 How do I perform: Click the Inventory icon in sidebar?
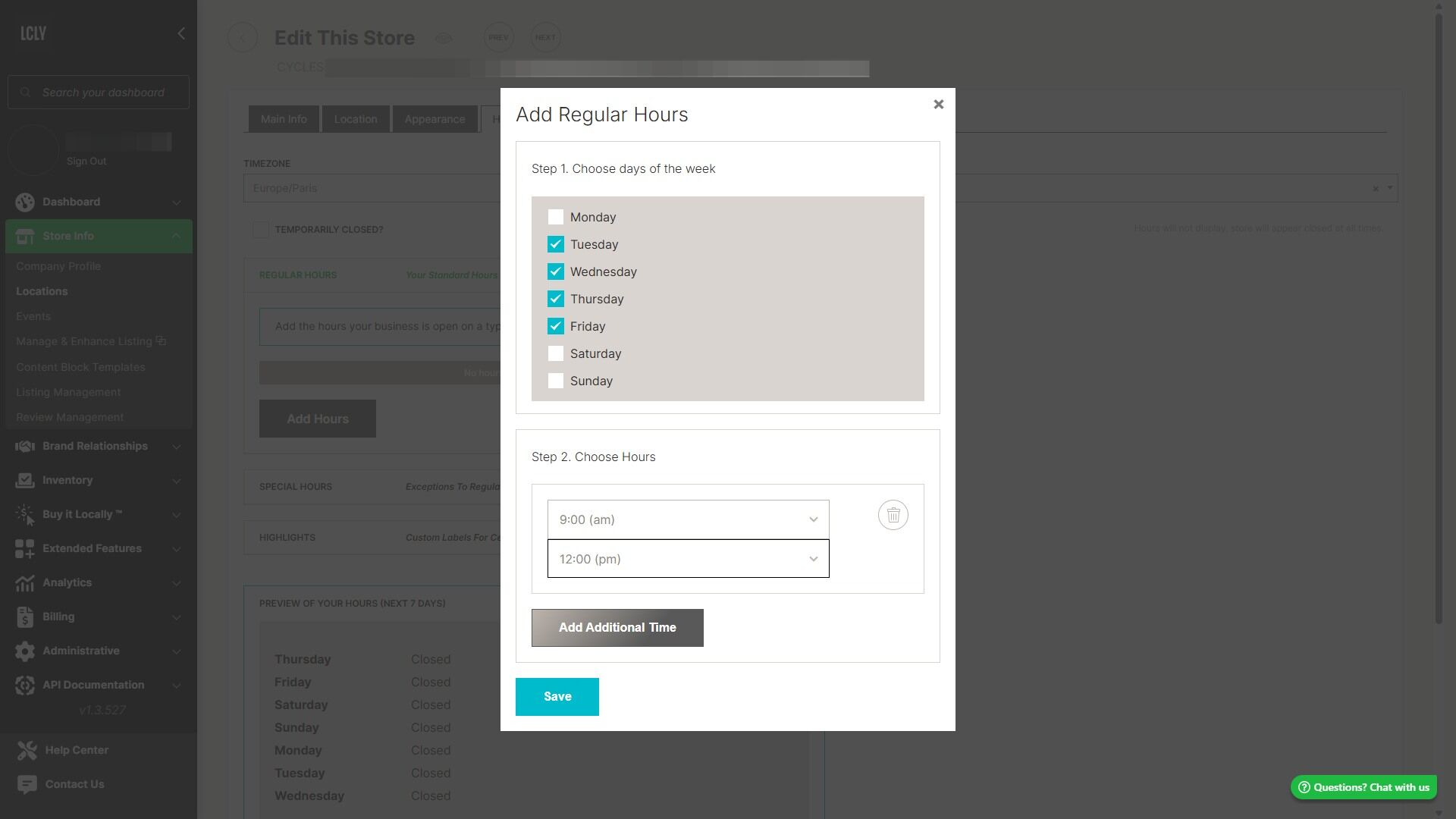pos(25,481)
